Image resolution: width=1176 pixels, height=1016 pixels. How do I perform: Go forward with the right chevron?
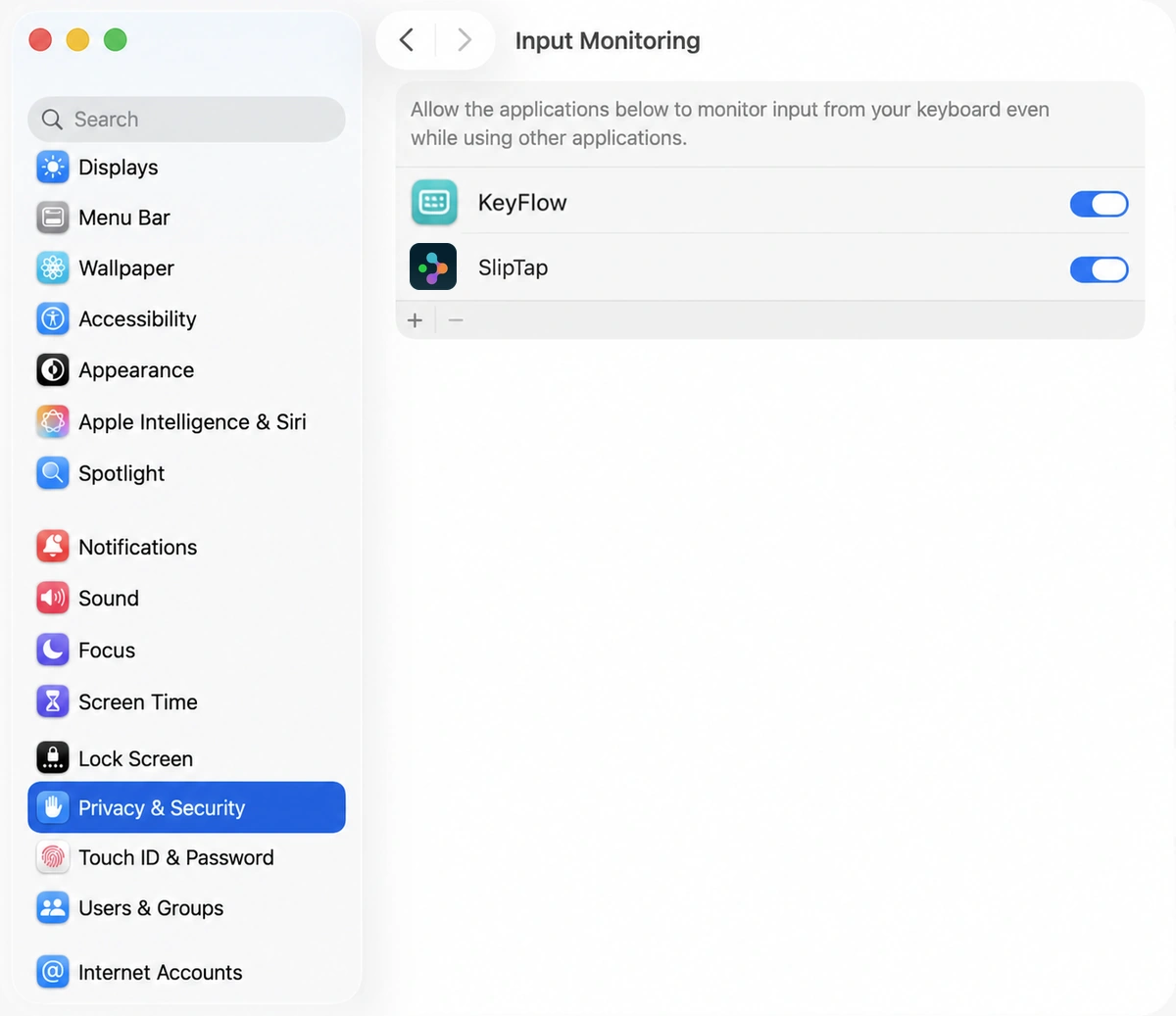pos(465,40)
